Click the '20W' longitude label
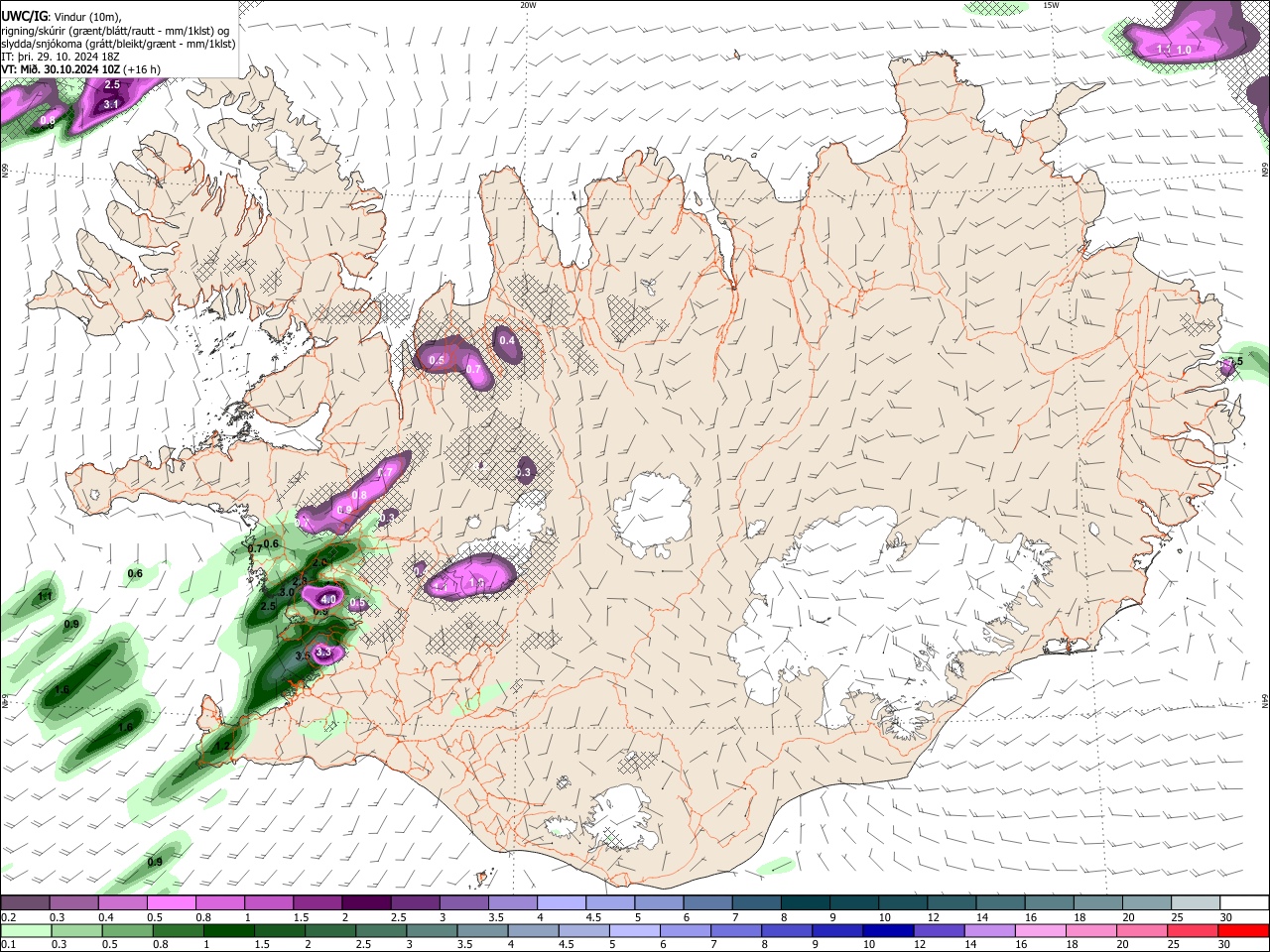This screenshot has height=952, width=1270. pyautogui.click(x=528, y=5)
